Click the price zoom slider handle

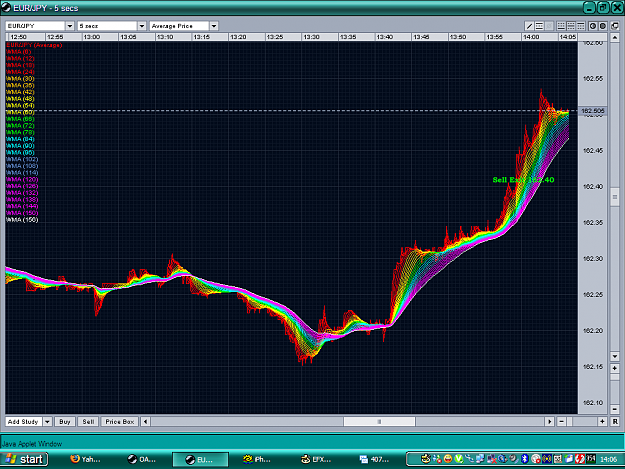pyautogui.click(x=615, y=377)
